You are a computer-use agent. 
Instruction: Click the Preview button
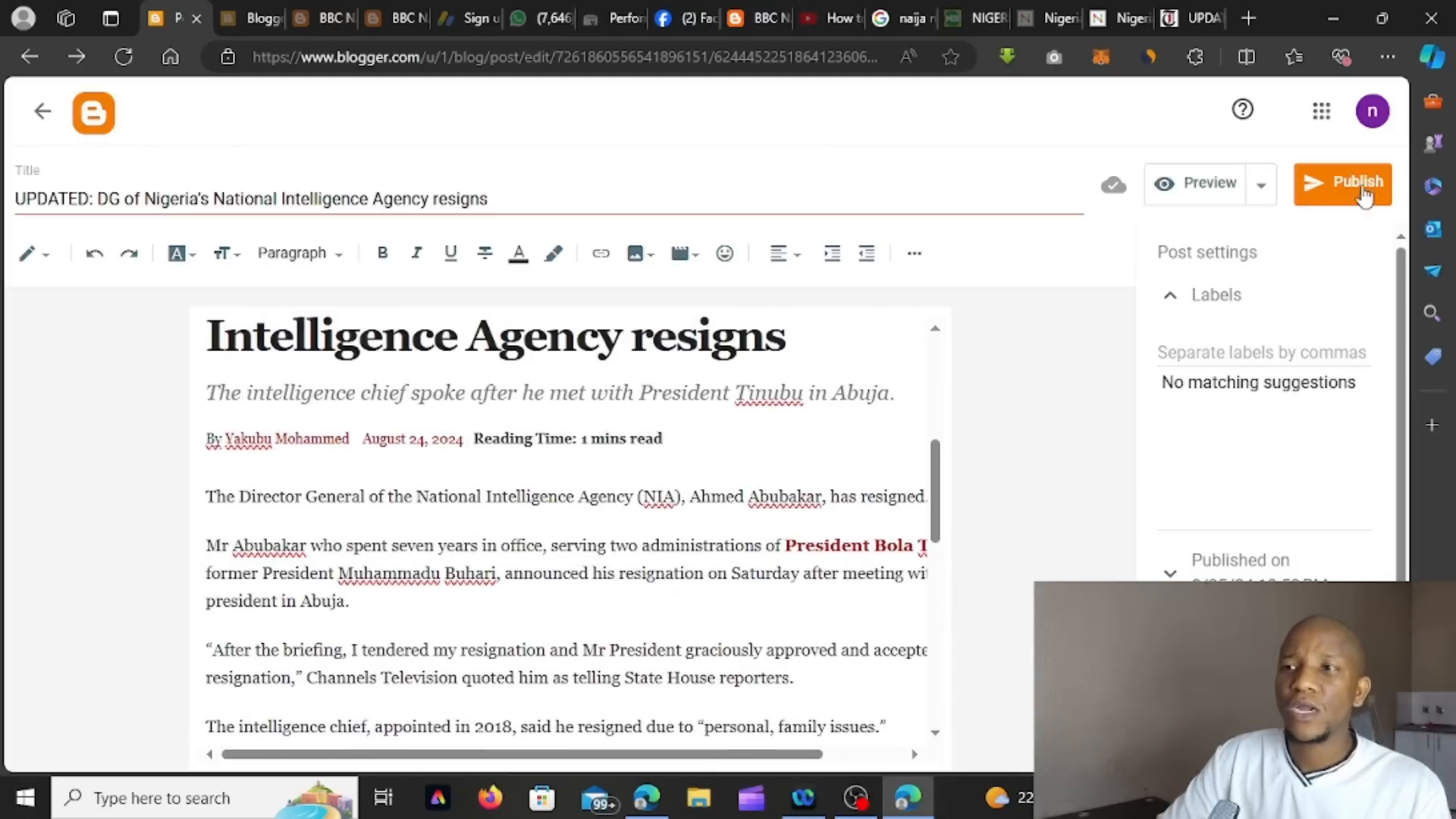[x=1195, y=184]
